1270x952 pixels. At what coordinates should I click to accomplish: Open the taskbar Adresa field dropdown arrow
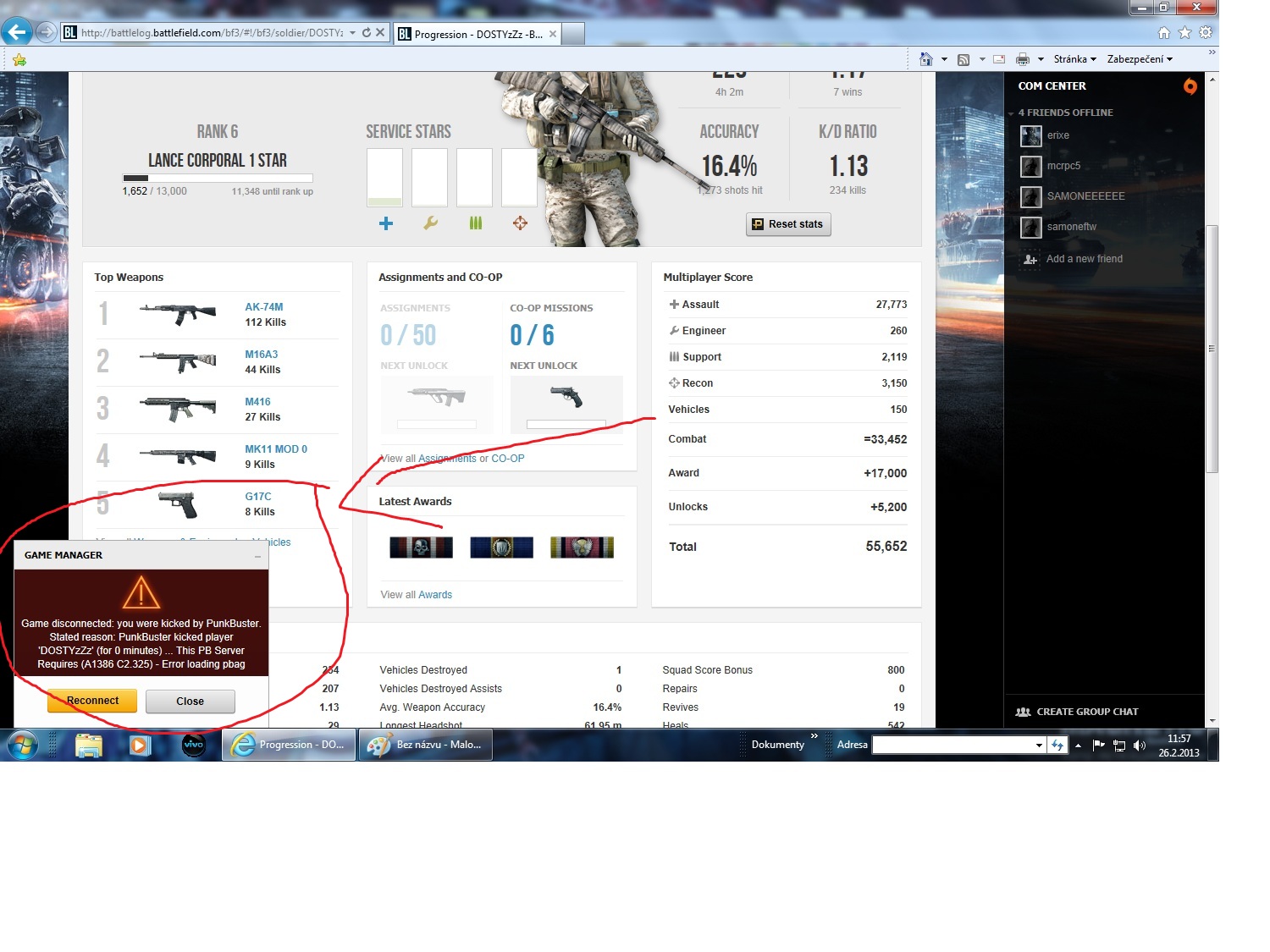pos(1039,746)
